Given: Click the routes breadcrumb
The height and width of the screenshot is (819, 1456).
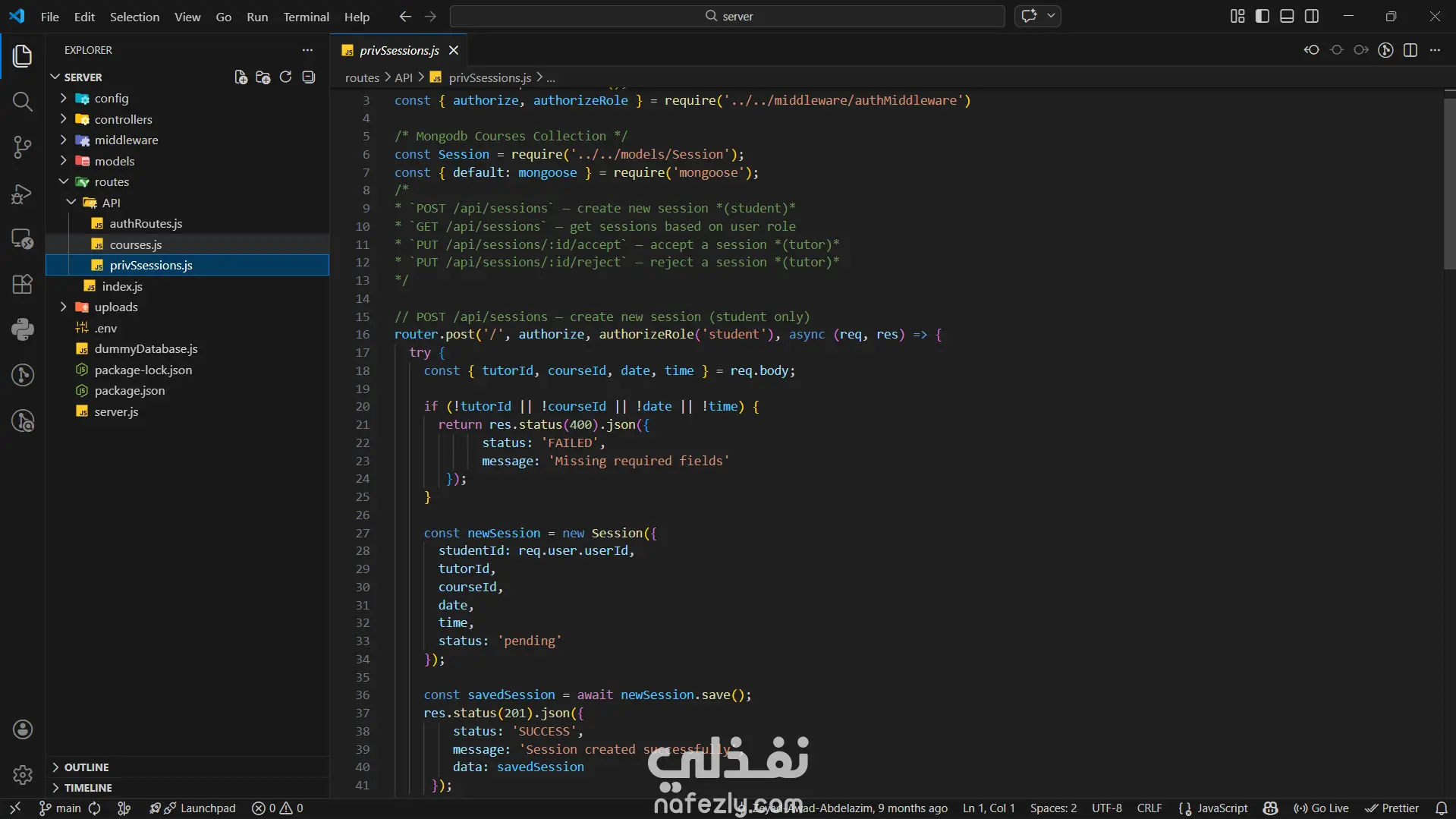Looking at the screenshot, I should pos(362,77).
